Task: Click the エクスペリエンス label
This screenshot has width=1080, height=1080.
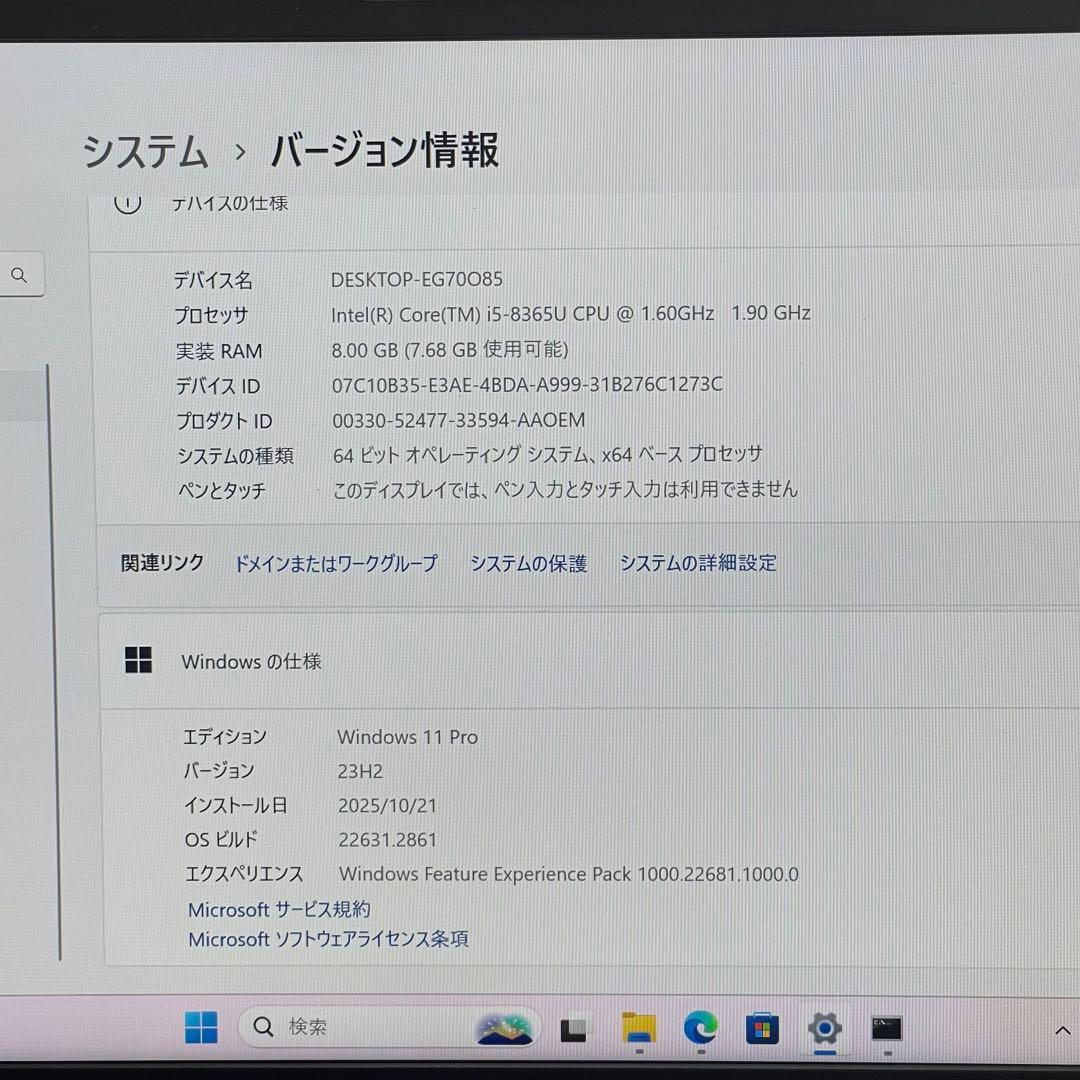Action: point(245,874)
